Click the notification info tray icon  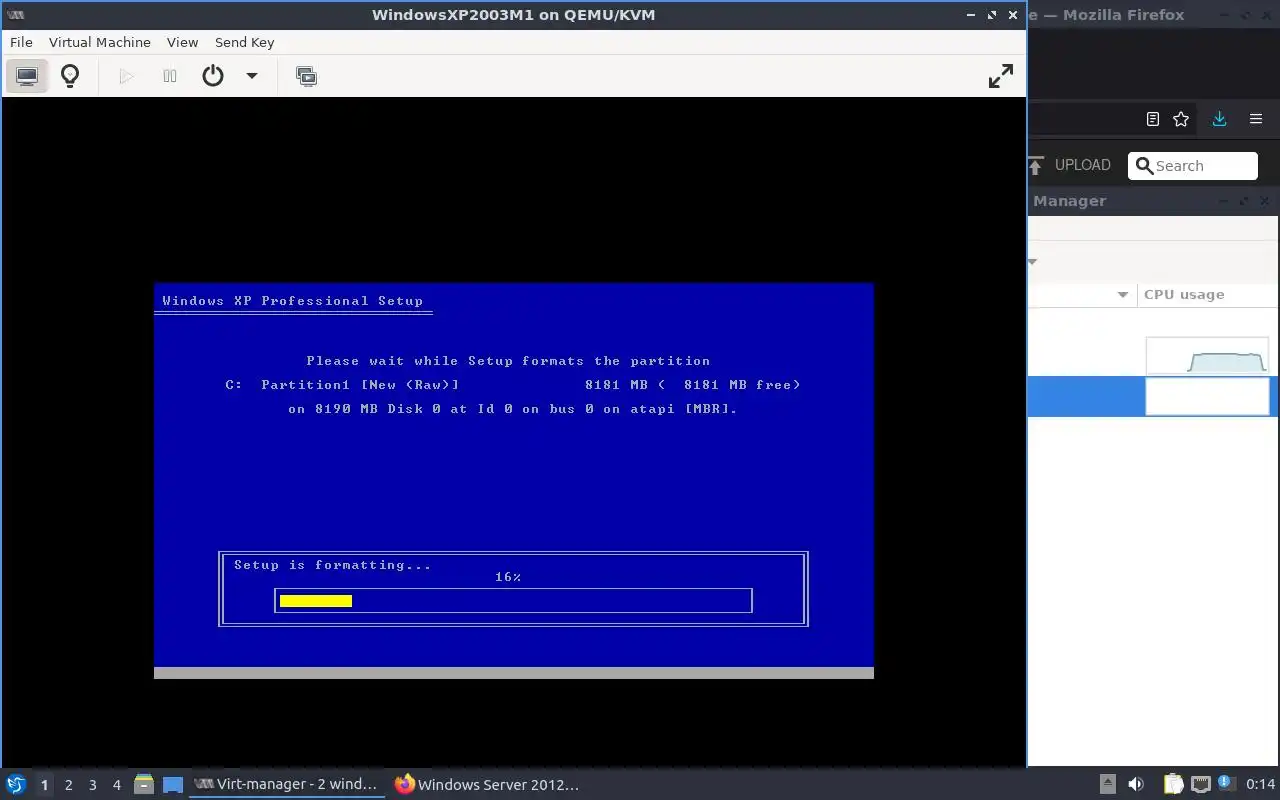click(1225, 783)
